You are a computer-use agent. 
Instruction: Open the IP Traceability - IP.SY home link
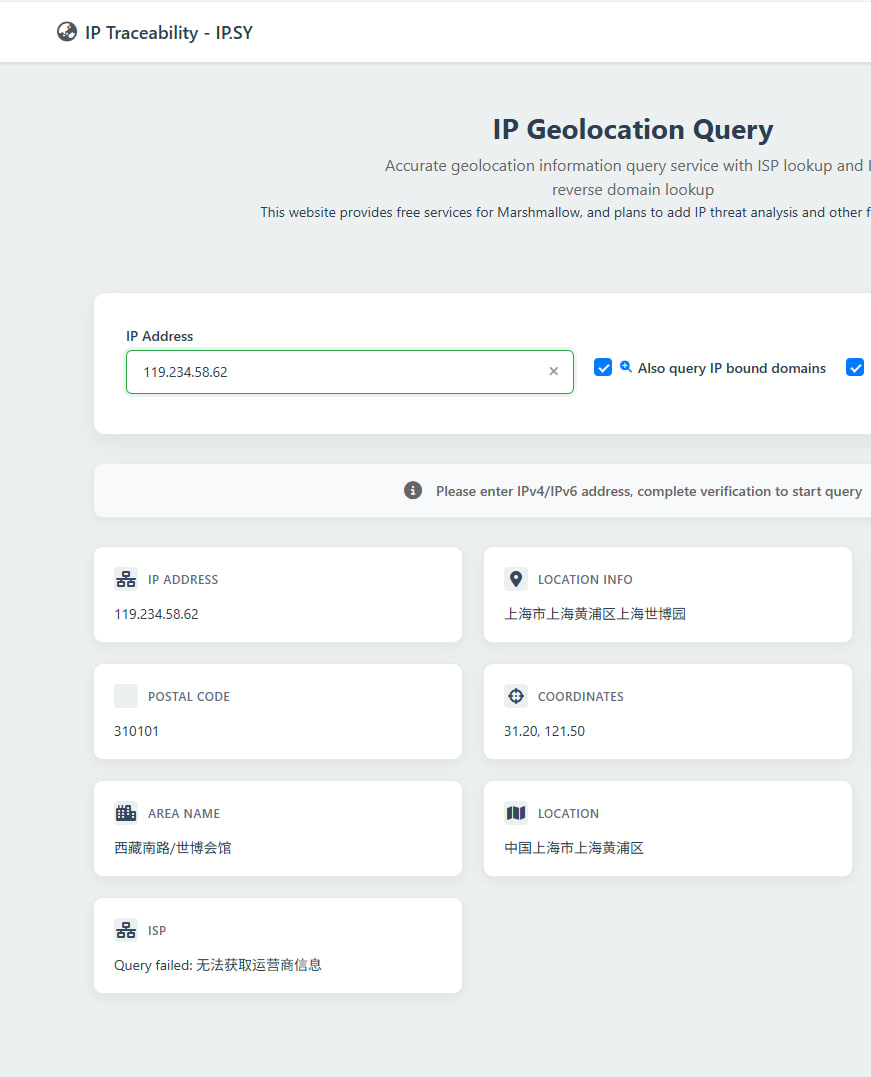[168, 32]
